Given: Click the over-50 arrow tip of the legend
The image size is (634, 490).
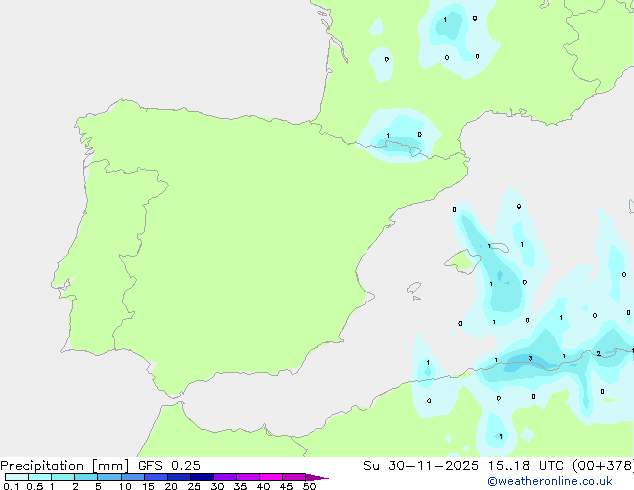Looking at the screenshot, I should (x=317, y=477).
